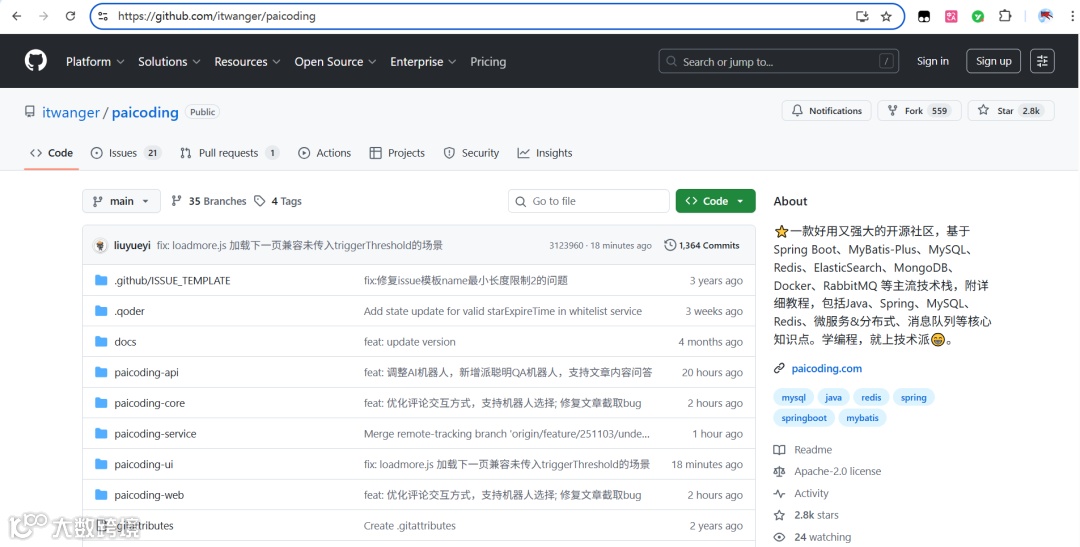The image size is (1080, 547).
Task: Go back with the browser back arrow
Action: coord(17,16)
